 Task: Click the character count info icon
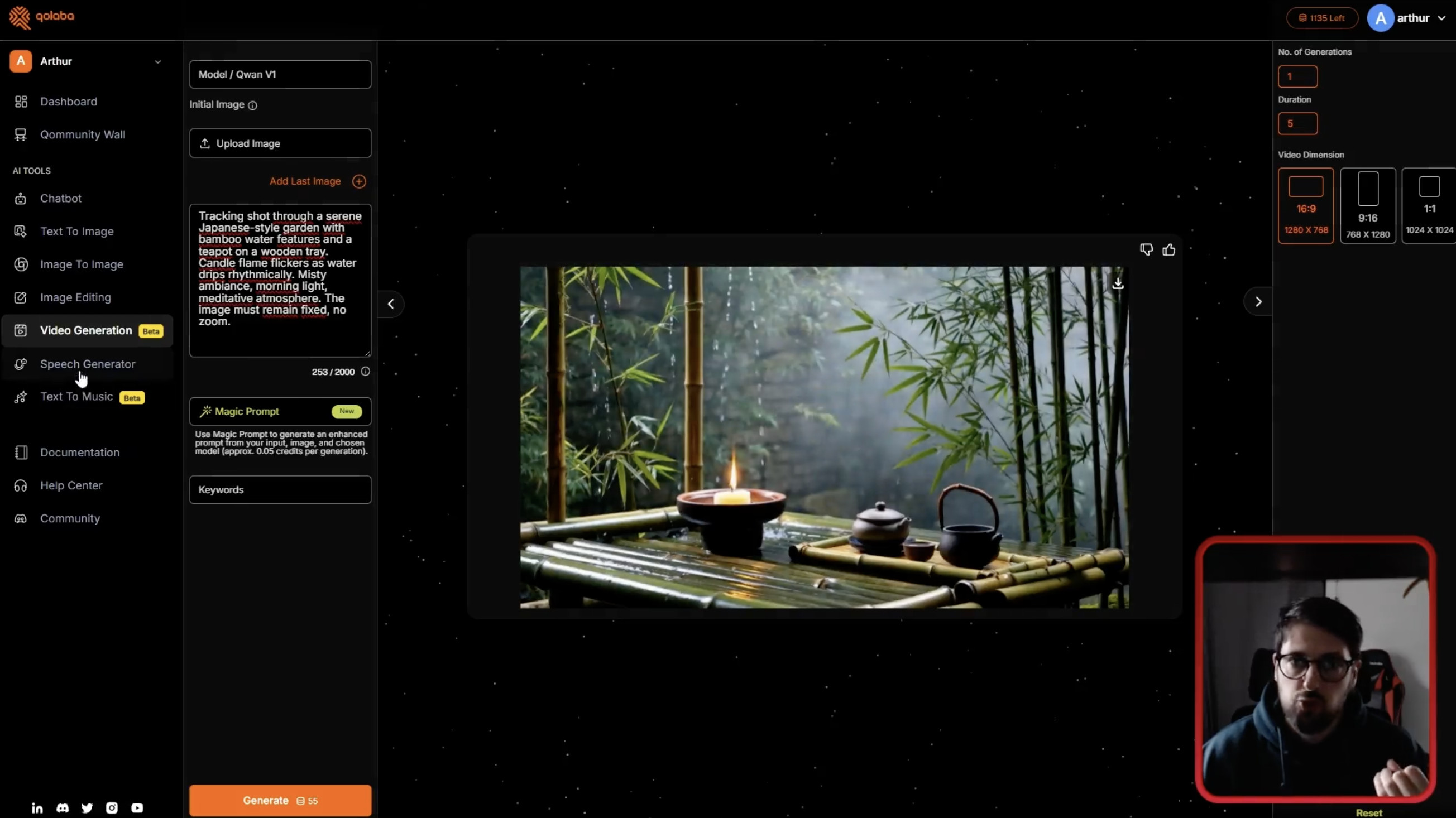point(366,371)
